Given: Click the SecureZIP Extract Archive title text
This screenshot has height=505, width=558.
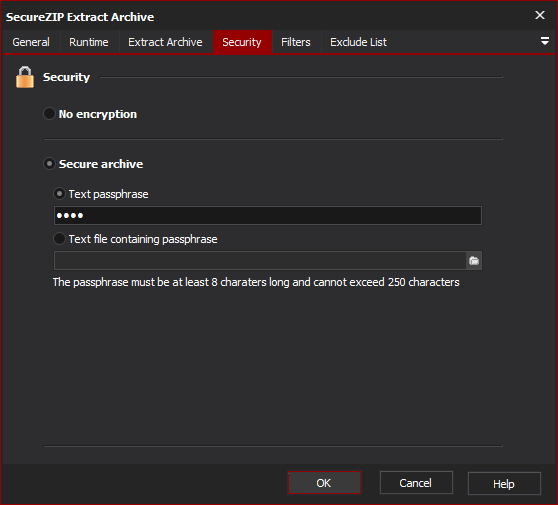Looking at the screenshot, I should click(80, 17).
